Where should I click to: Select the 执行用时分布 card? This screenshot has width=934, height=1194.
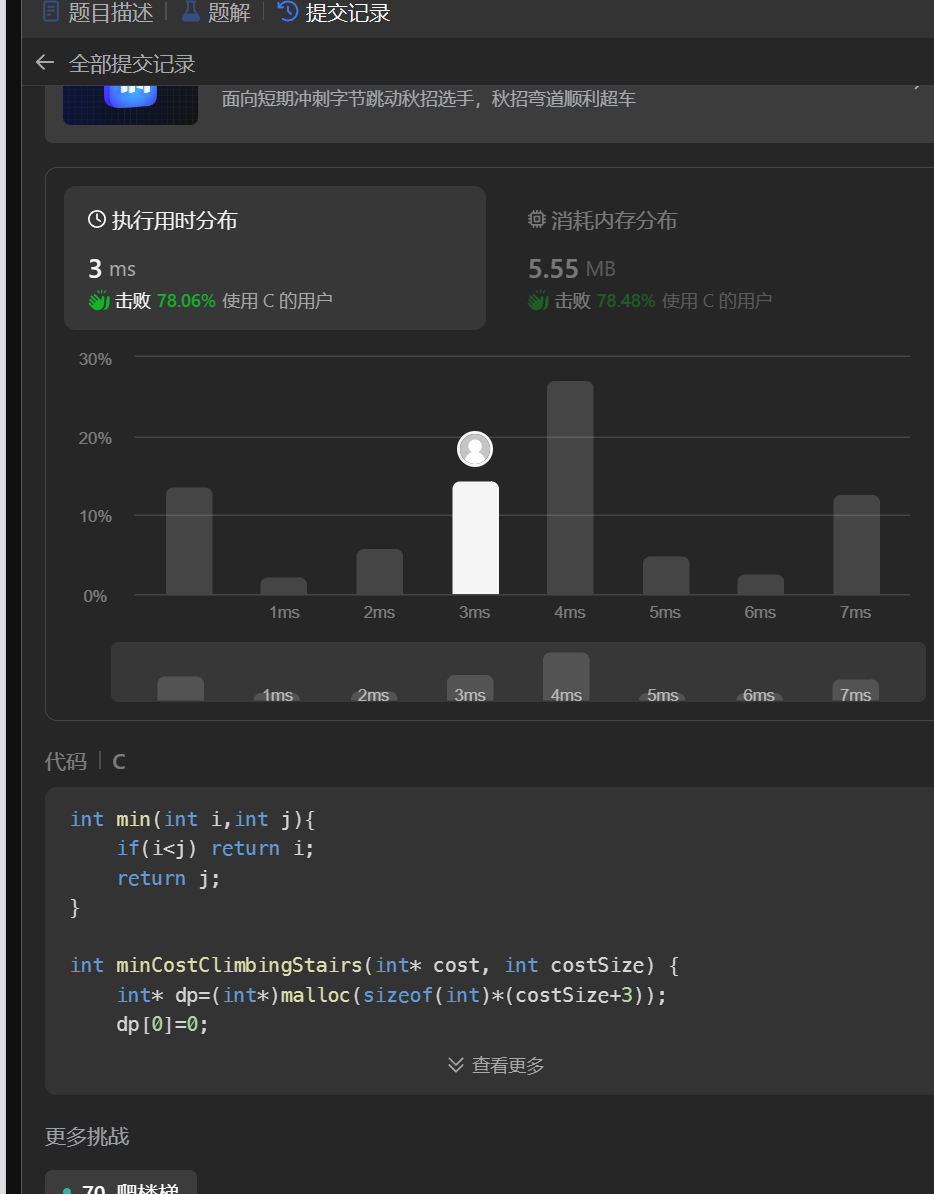point(274,257)
